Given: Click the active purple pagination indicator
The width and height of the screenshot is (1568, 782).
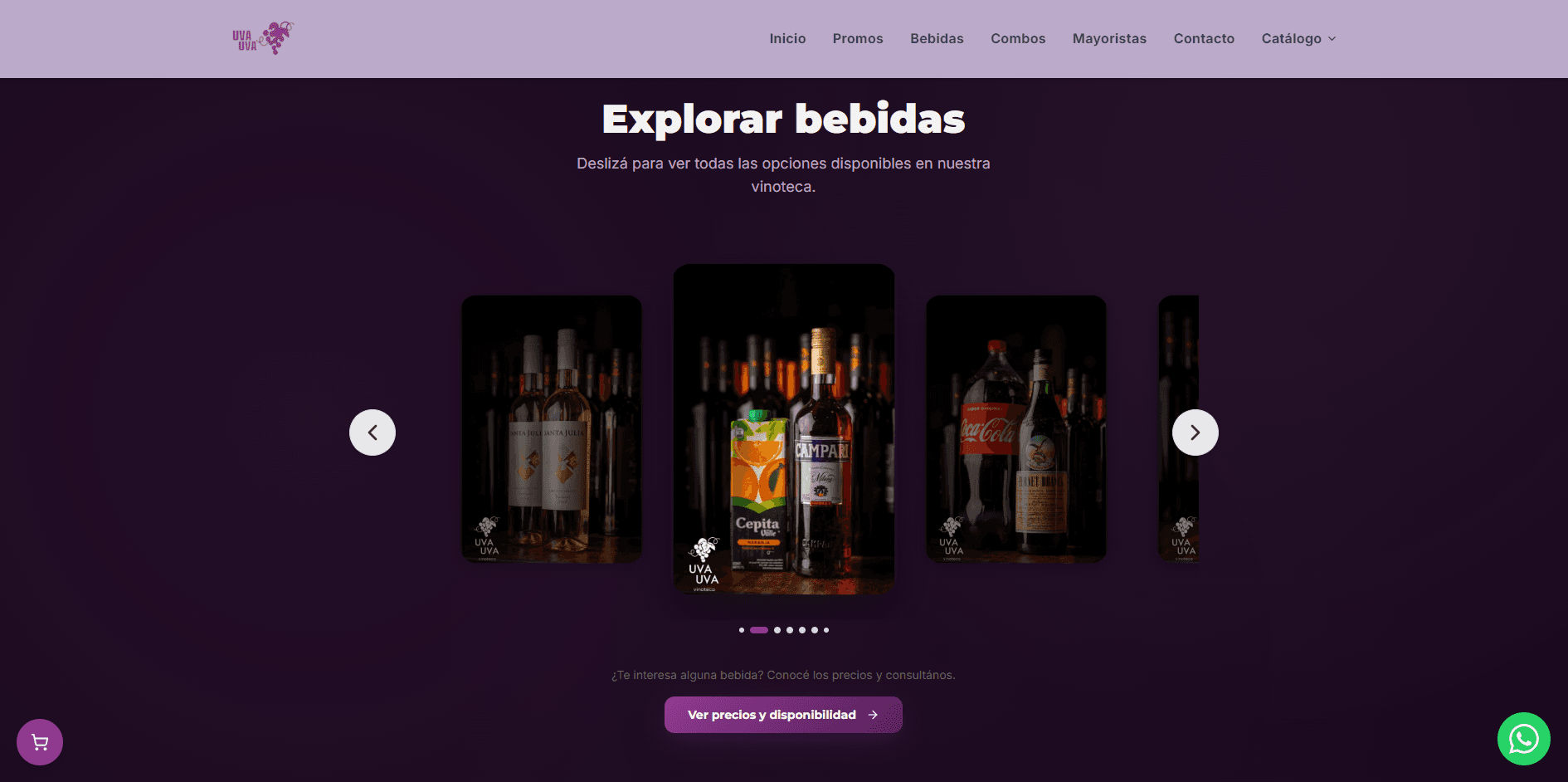Looking at the screenshot, I should click(x=759, y=630).
